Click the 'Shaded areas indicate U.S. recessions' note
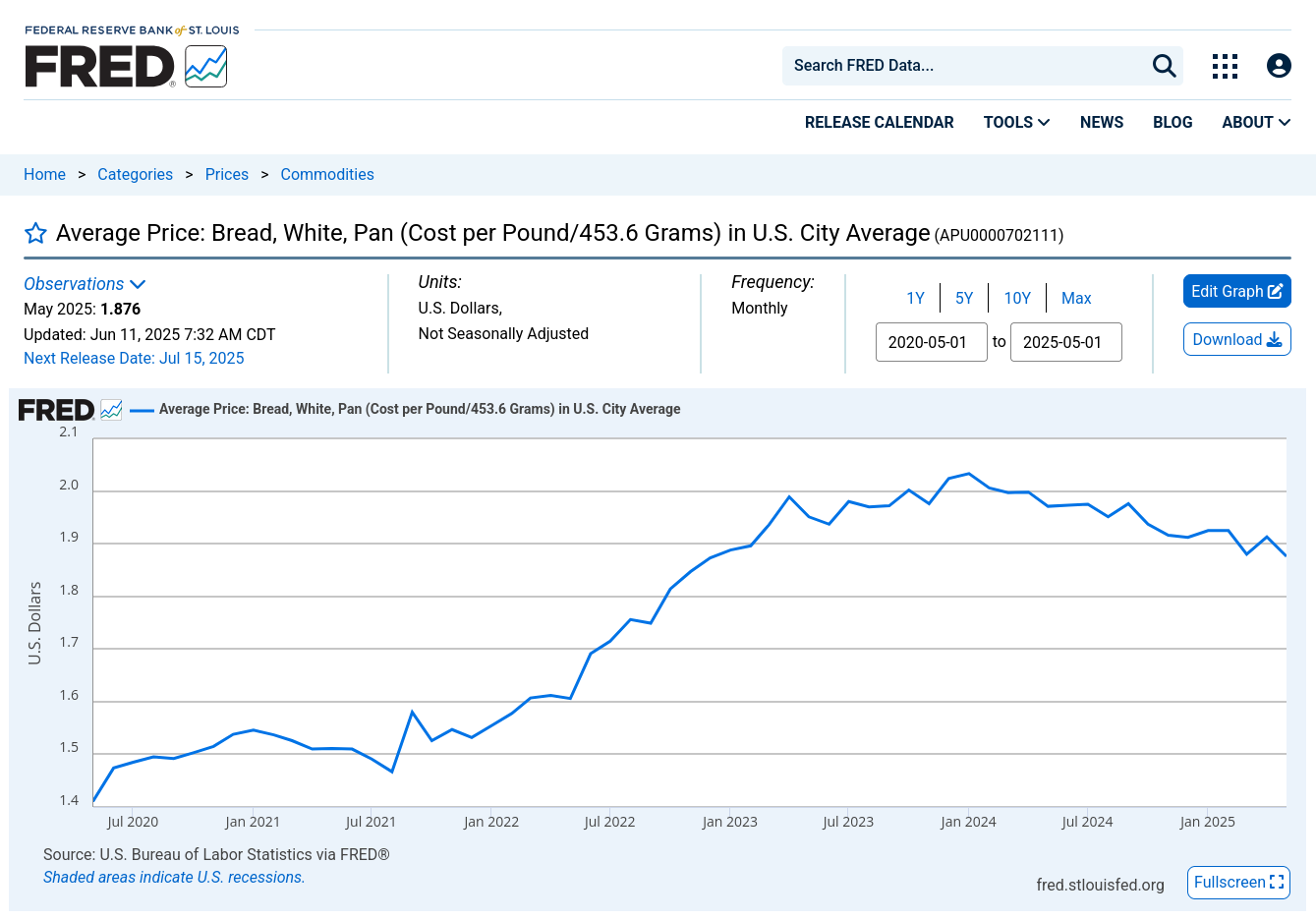The height and width of the screenshot is (920, 1316). pyautogui.click(x=174, y=878)
